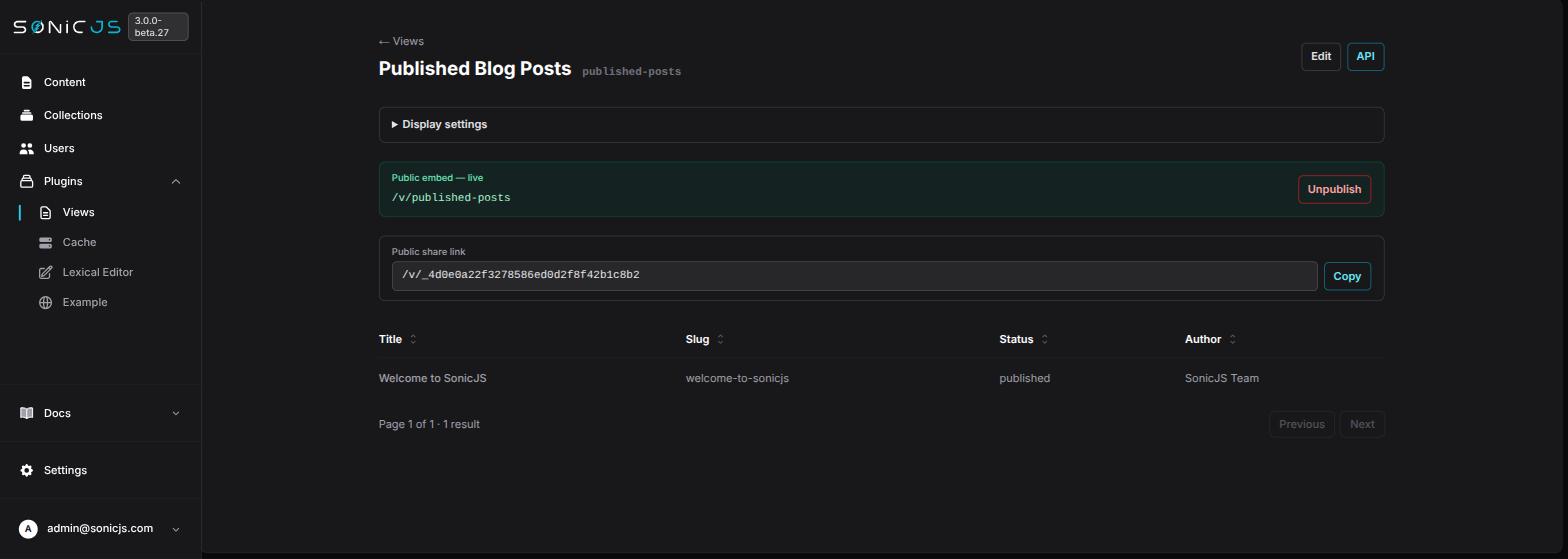
Task: Sort by Author column arrows
Action: 1232,339
